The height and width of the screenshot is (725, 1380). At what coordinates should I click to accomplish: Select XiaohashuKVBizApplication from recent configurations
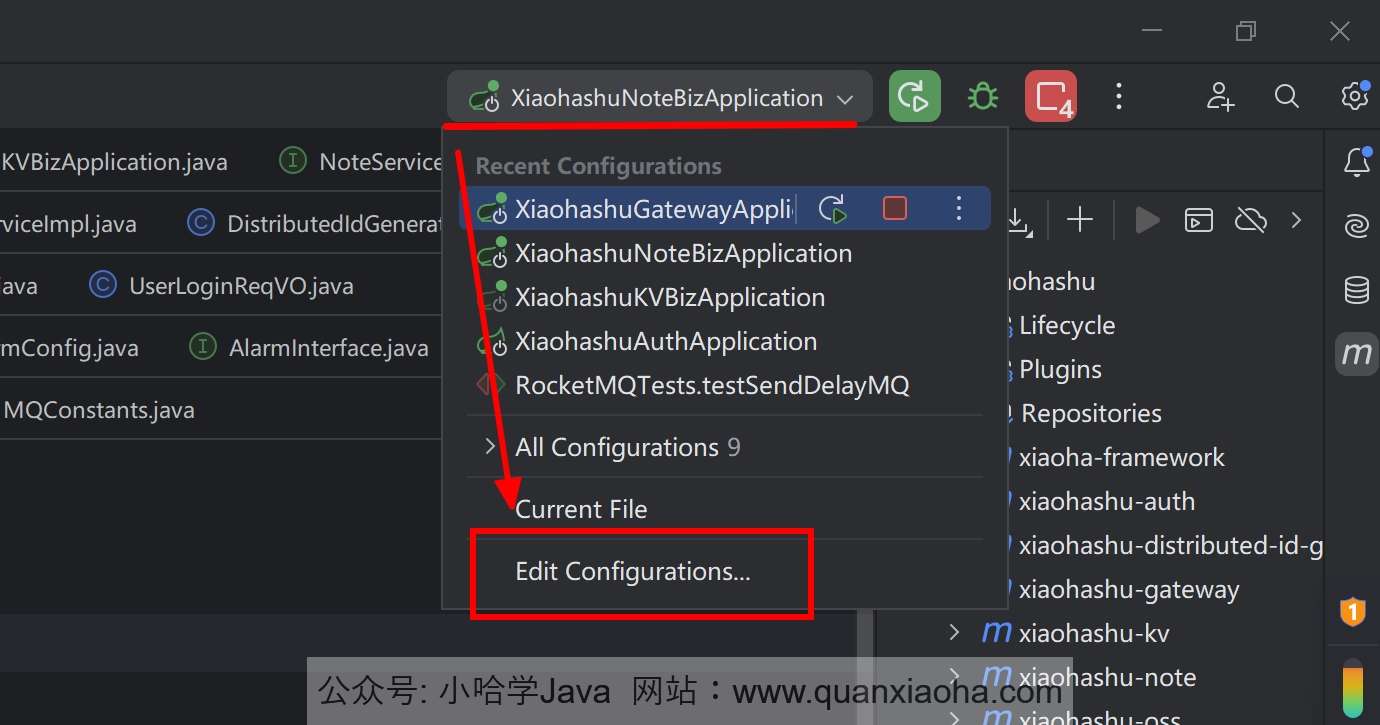pyautogui.click(x=669, y=298)
